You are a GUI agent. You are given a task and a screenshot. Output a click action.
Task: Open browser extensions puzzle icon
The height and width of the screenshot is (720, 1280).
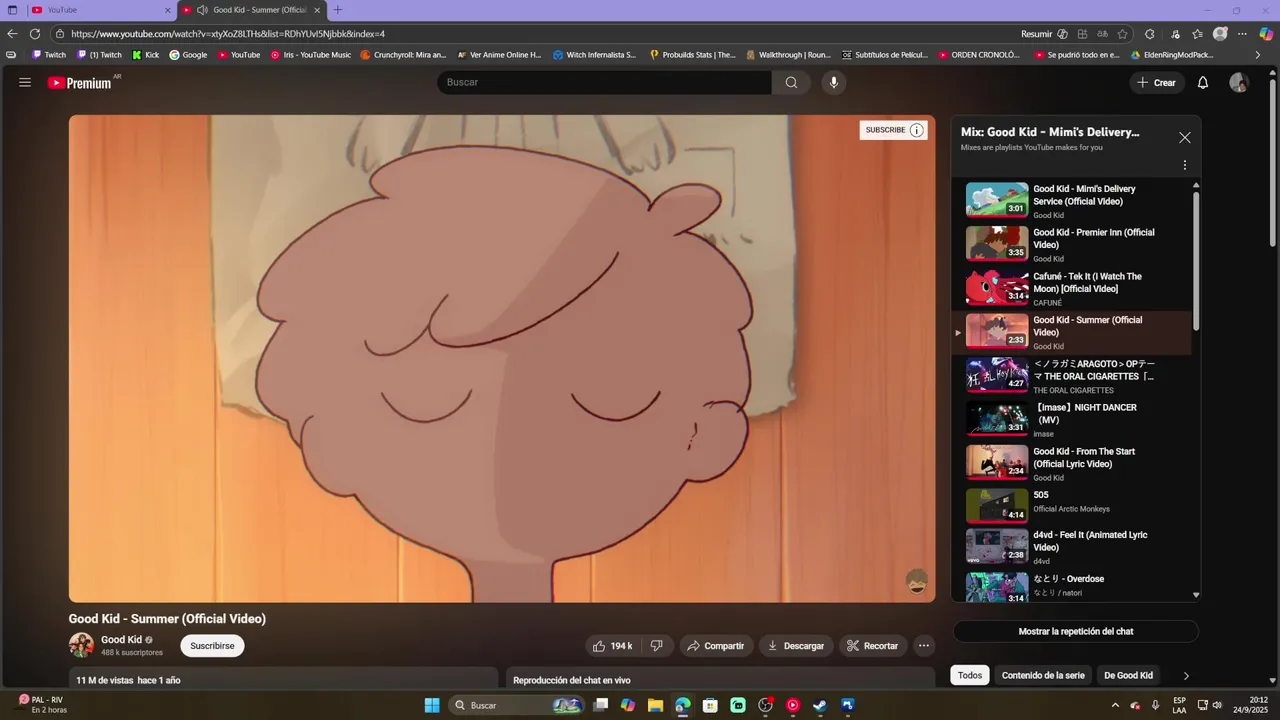coord(1150,34)
